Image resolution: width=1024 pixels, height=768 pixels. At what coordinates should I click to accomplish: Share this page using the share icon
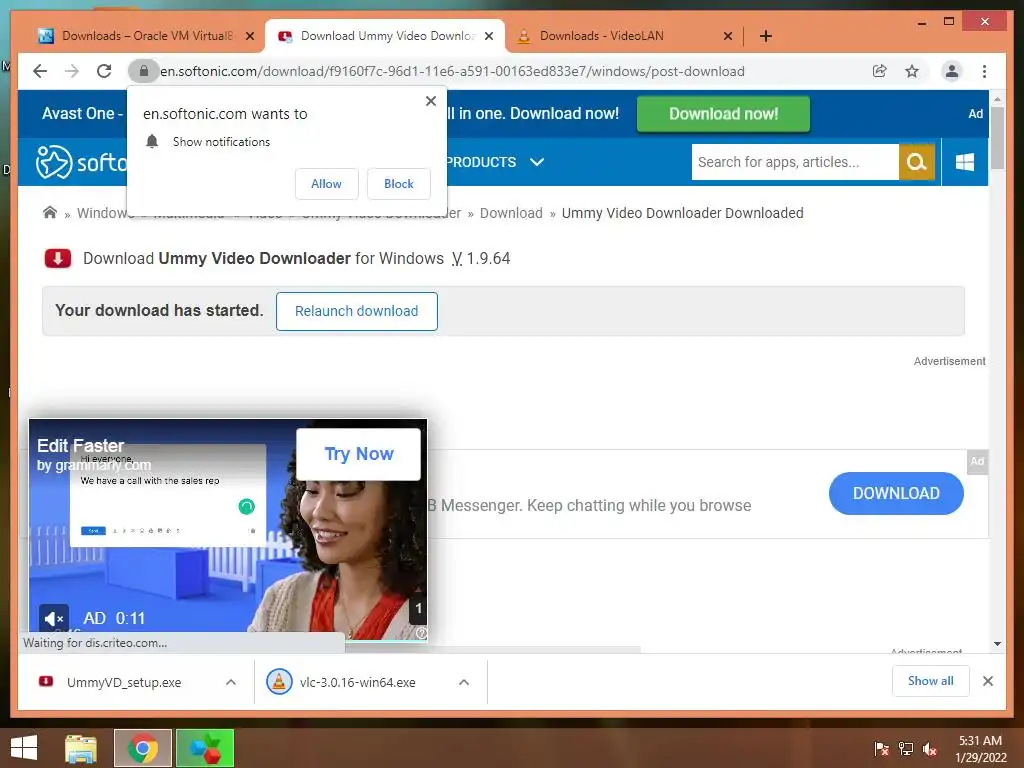[880, 71]
